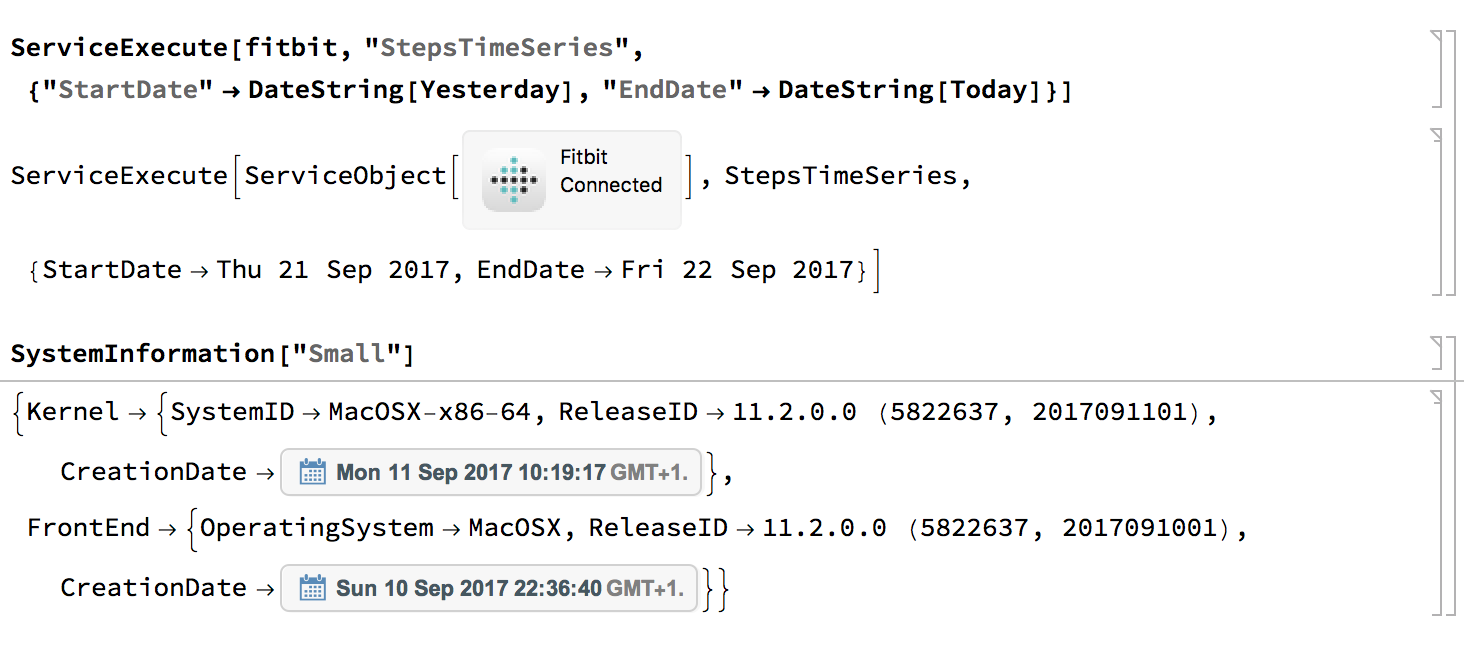The image size is (1464, 652).
Task: Click the outer group bracket of ServiceExecute cells
Action: (1451, 163)
